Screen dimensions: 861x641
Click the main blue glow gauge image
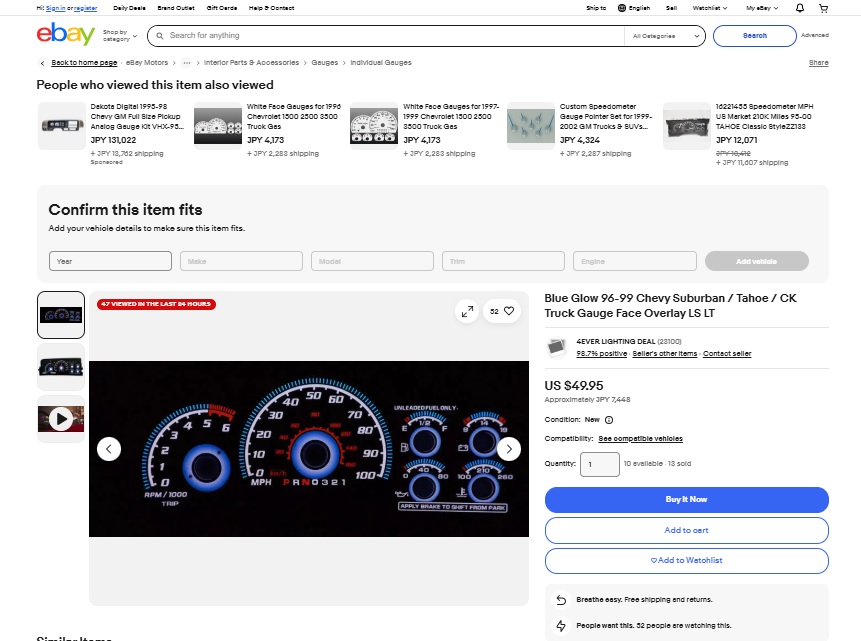309,449
